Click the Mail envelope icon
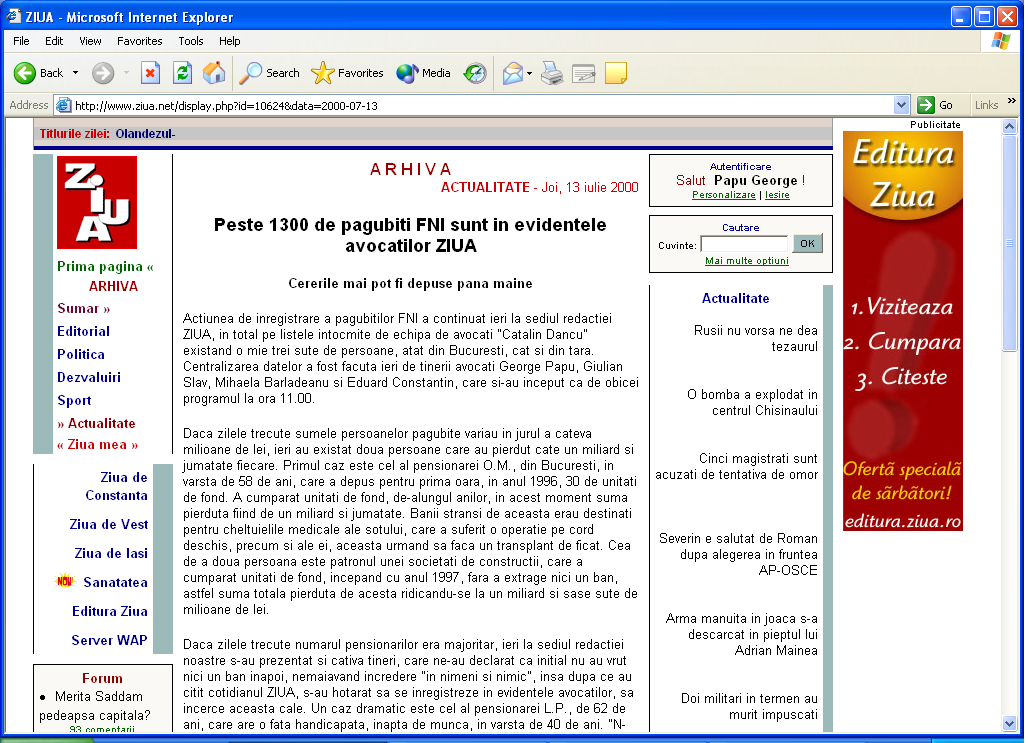 (513, 73)
